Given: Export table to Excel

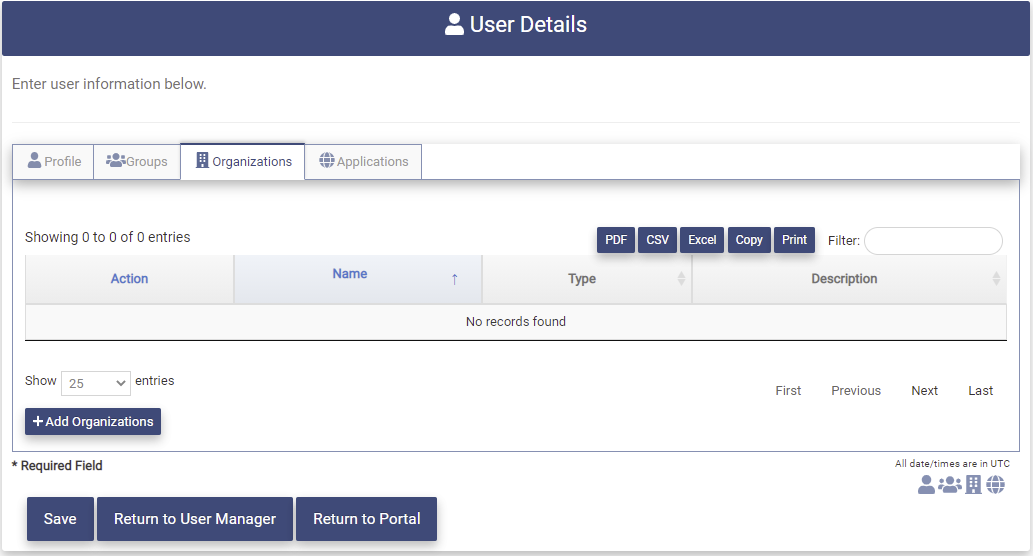Looking at the screenshot, I should click(702, 240).
